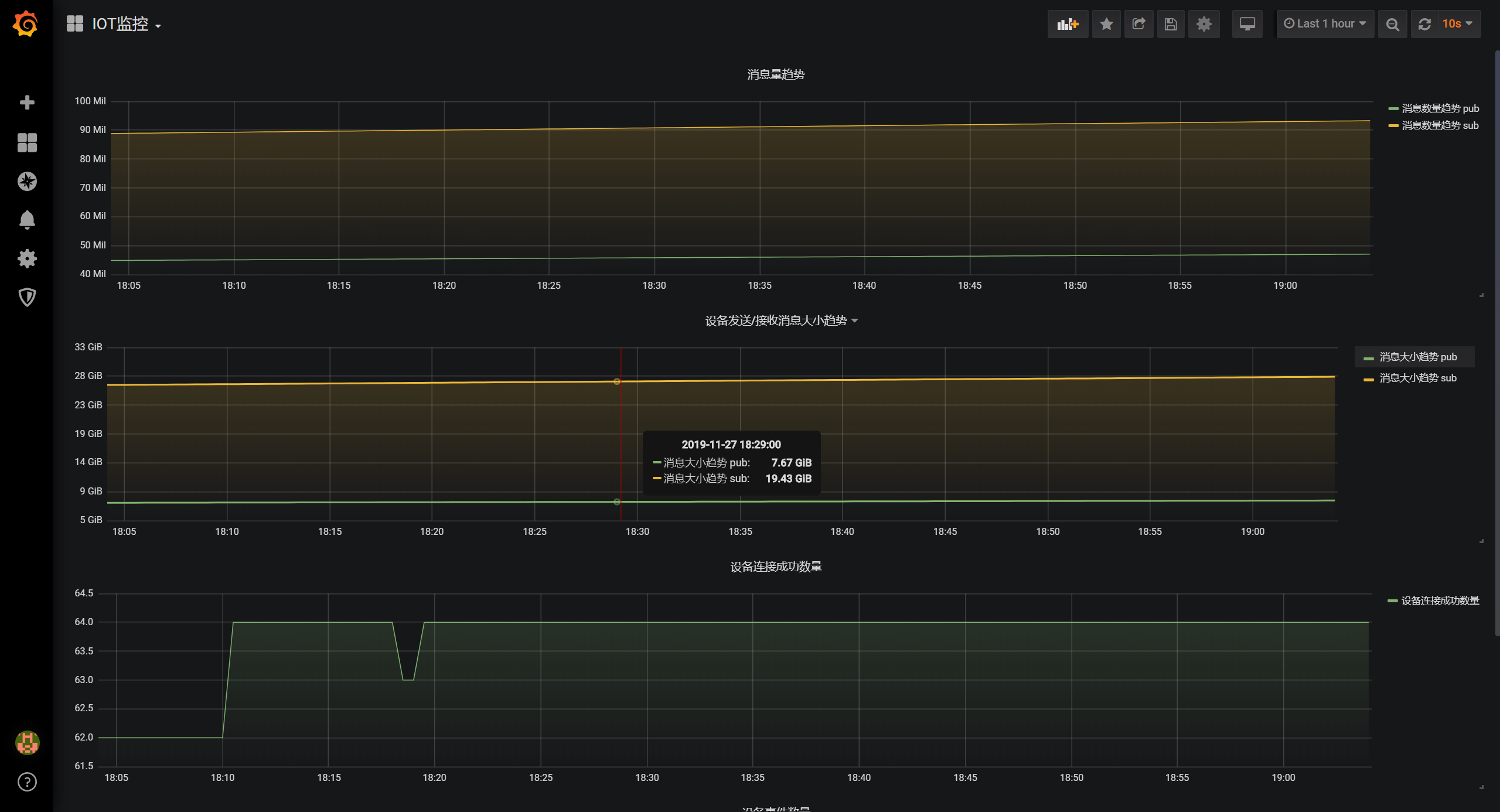Open the Share dashboard icon
This screenshot has height=812, width=1500.
pyautogui.click(x=1138, y=24)
